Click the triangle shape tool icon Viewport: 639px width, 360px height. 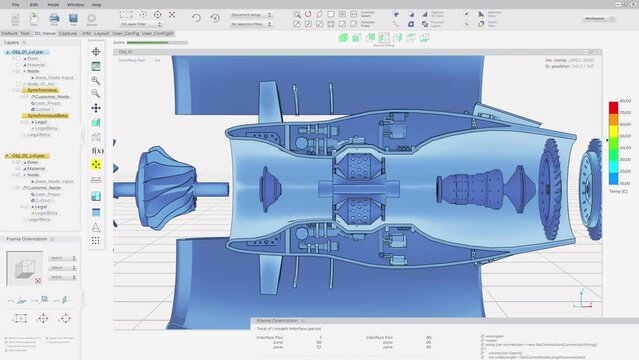point(96,227)
